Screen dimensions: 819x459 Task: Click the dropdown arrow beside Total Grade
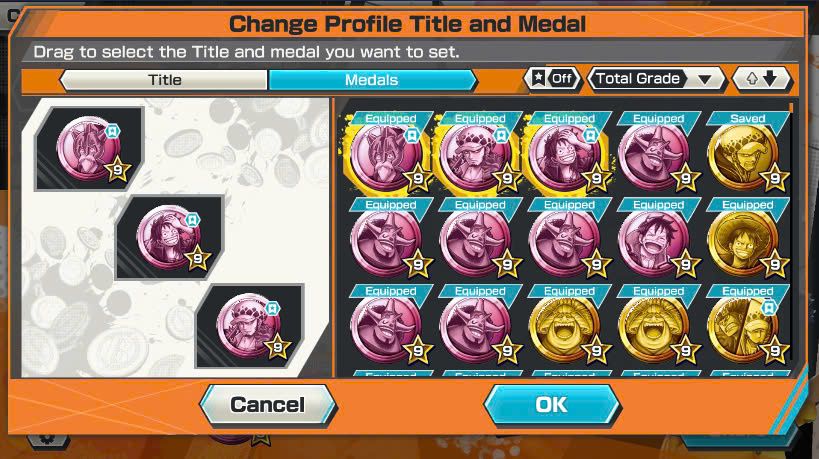coord(705,79)
